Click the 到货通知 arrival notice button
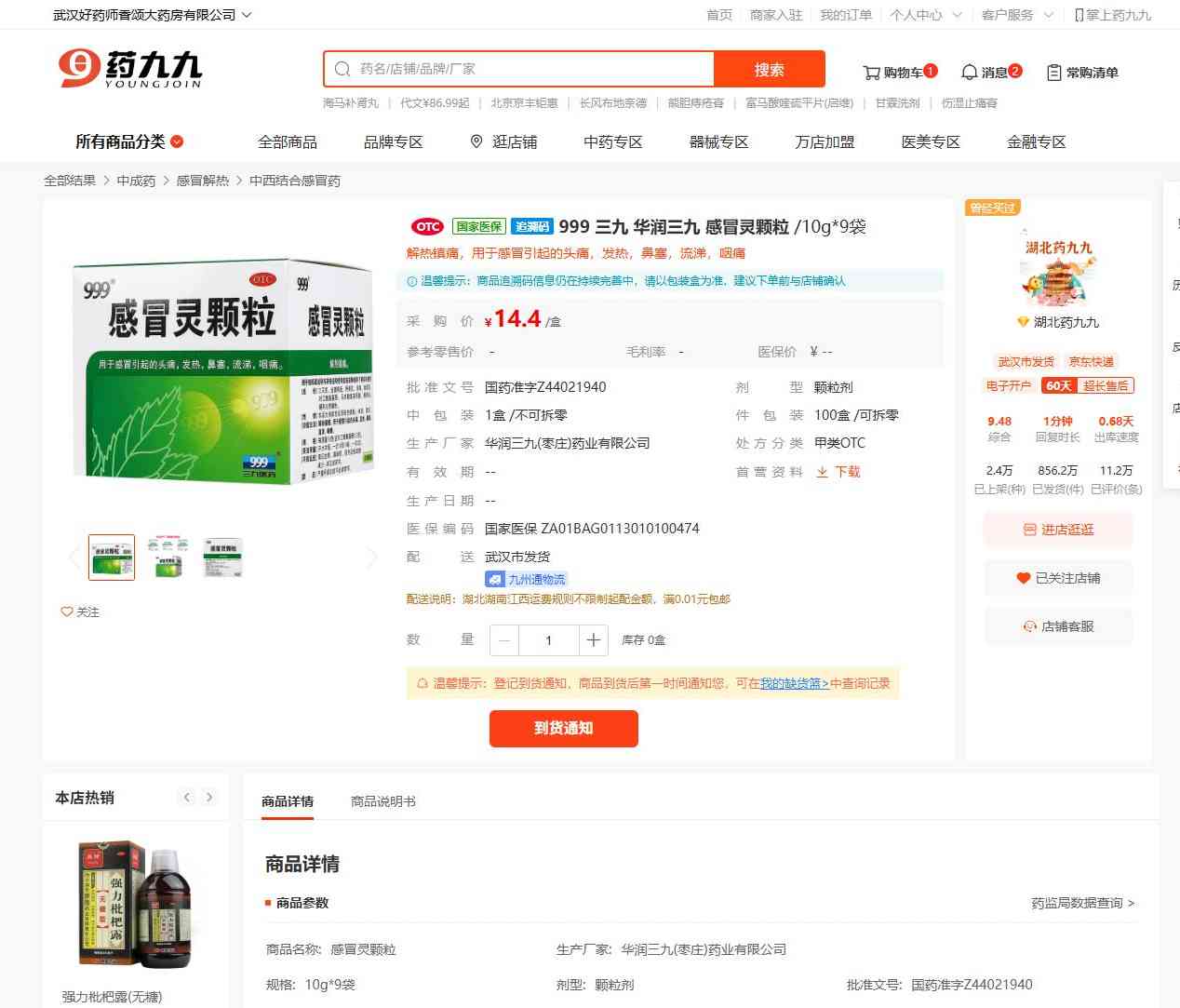The image size is (1180, 1008). click(564, 728)
